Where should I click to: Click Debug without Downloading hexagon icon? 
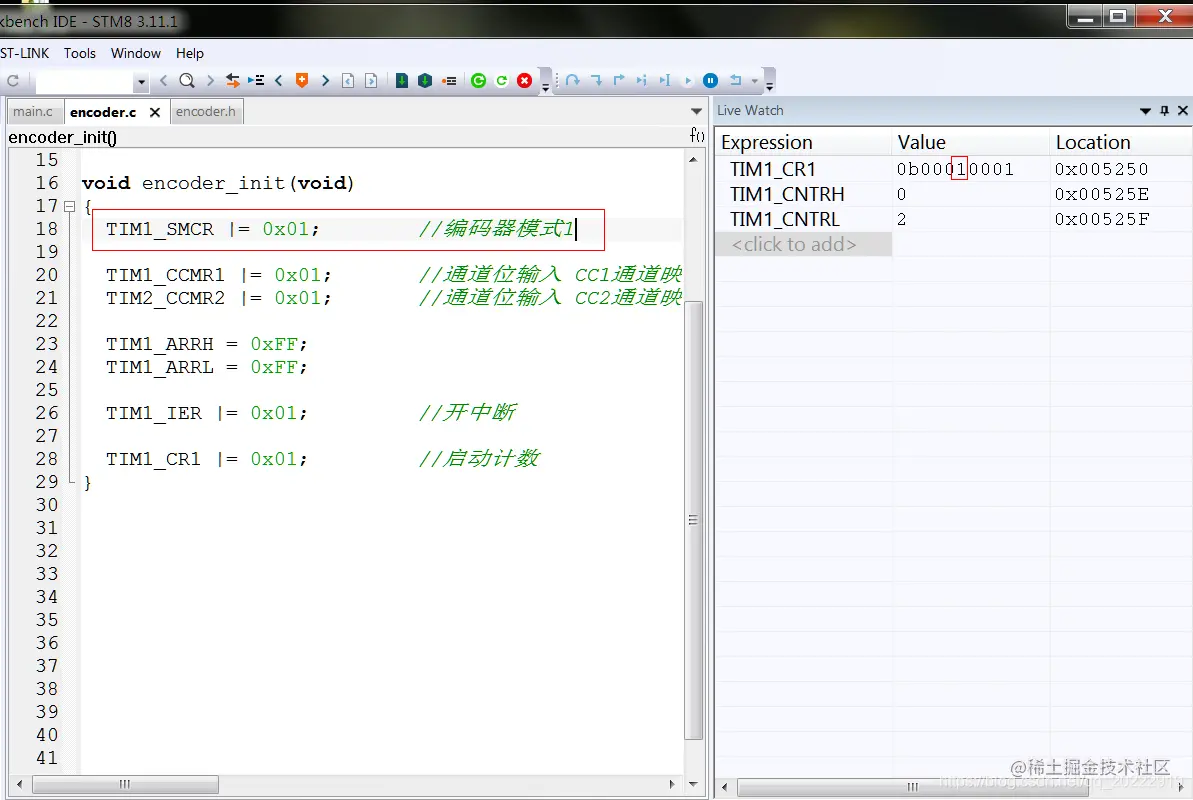(425, 81)
